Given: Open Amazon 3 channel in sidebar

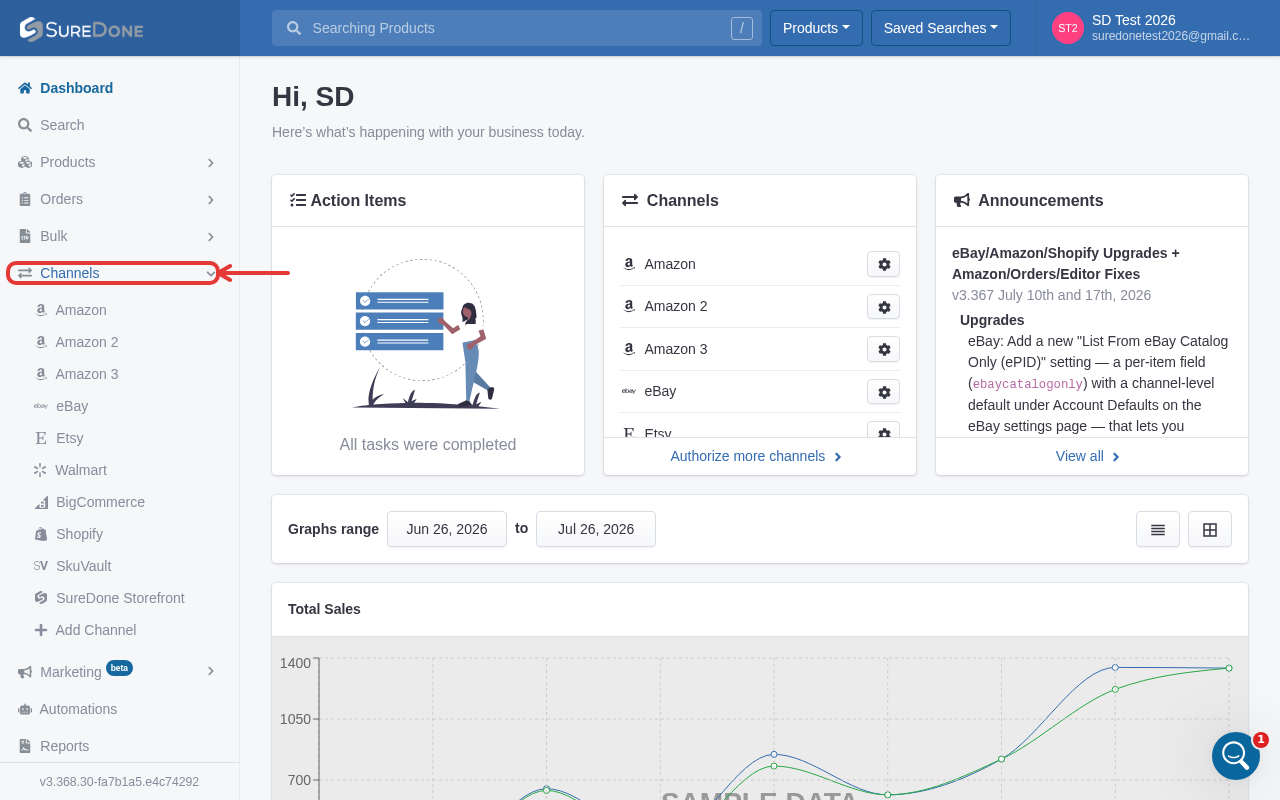Looking at the screenshot, I should pos(87,374).
